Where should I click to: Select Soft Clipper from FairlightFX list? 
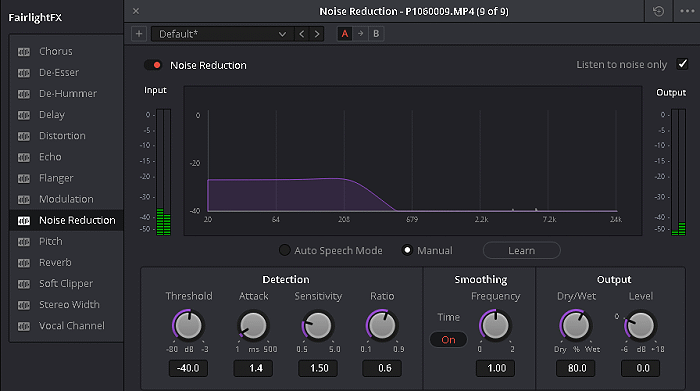click(x=66, y=283)
